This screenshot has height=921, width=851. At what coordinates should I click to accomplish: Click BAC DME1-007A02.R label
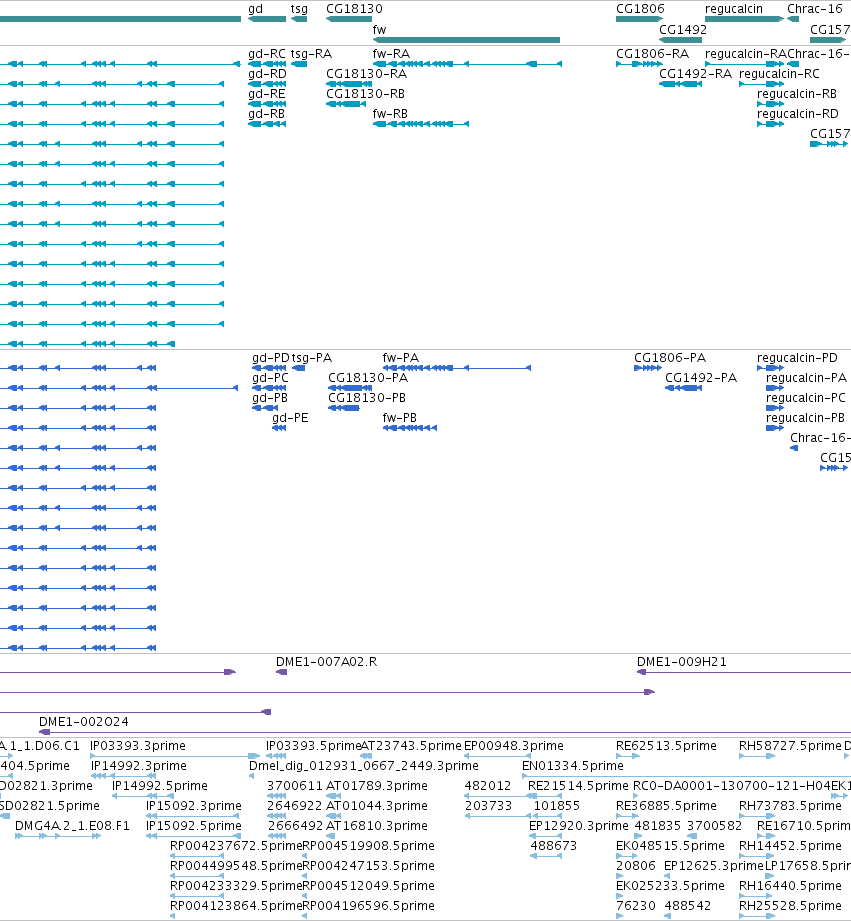click(x=327, y=662)
